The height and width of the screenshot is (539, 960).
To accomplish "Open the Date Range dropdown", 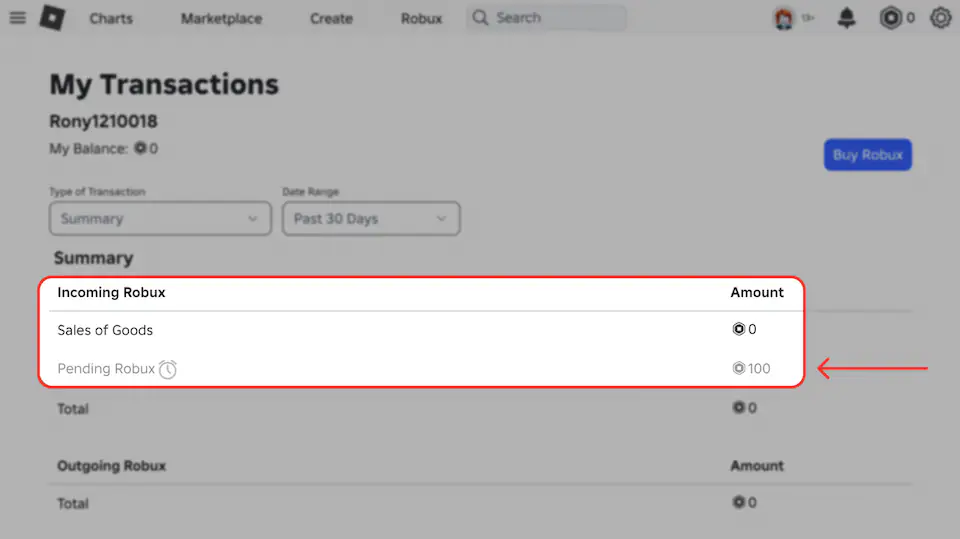I will click(x=370, y=219).
